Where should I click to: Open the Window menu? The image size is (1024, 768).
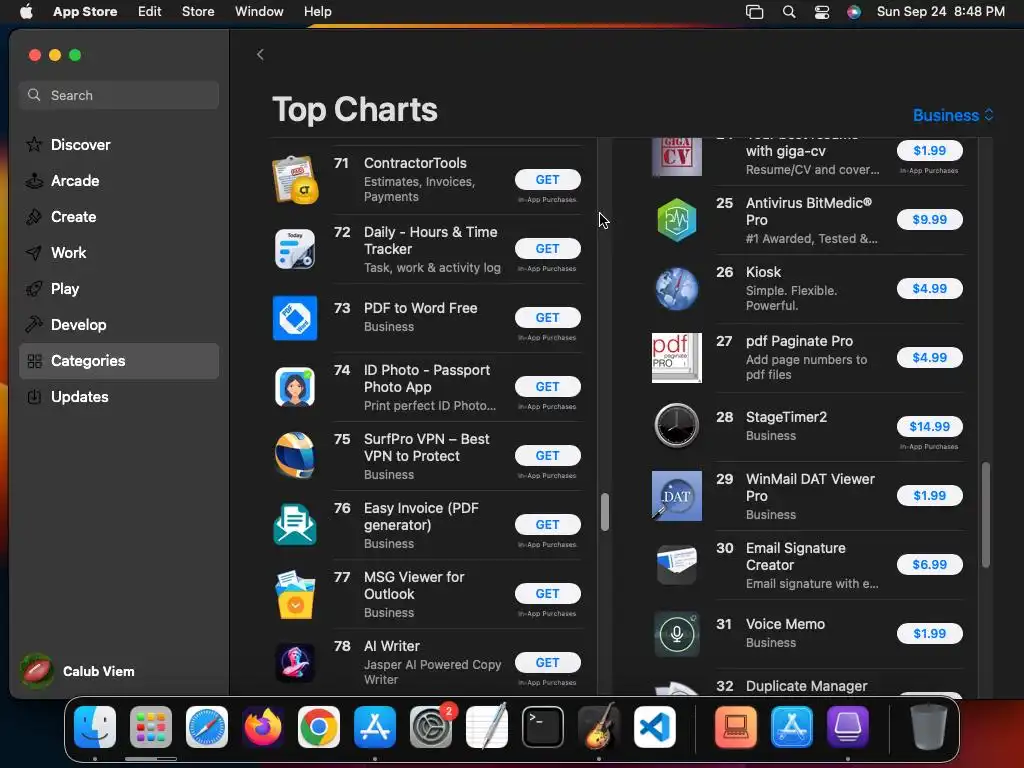[259, 12]
